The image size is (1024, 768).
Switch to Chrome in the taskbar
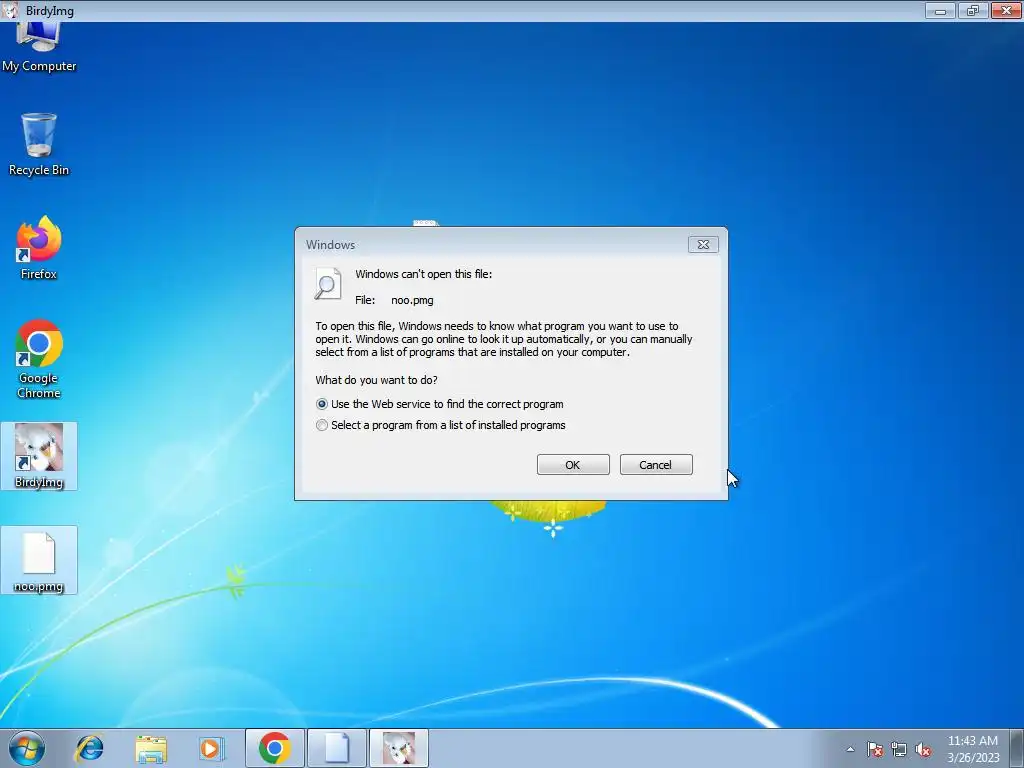pyautogui.click(x=274, y=748)
